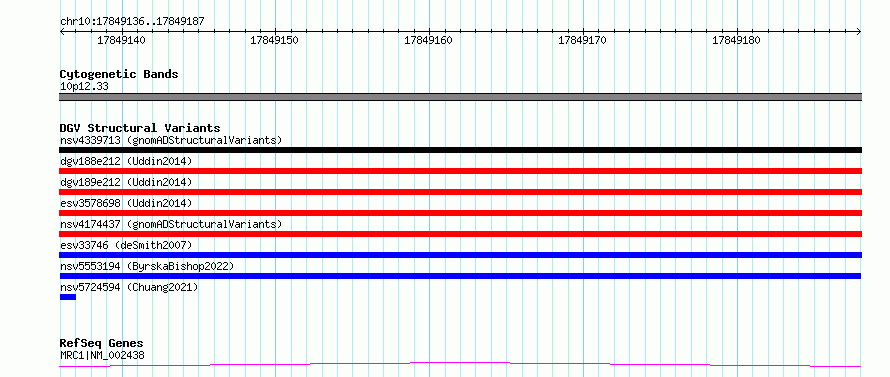890x377 pixels.
Task: Open variant dgv188e212 (Uddin2014) label
Action: click(126, 161)
